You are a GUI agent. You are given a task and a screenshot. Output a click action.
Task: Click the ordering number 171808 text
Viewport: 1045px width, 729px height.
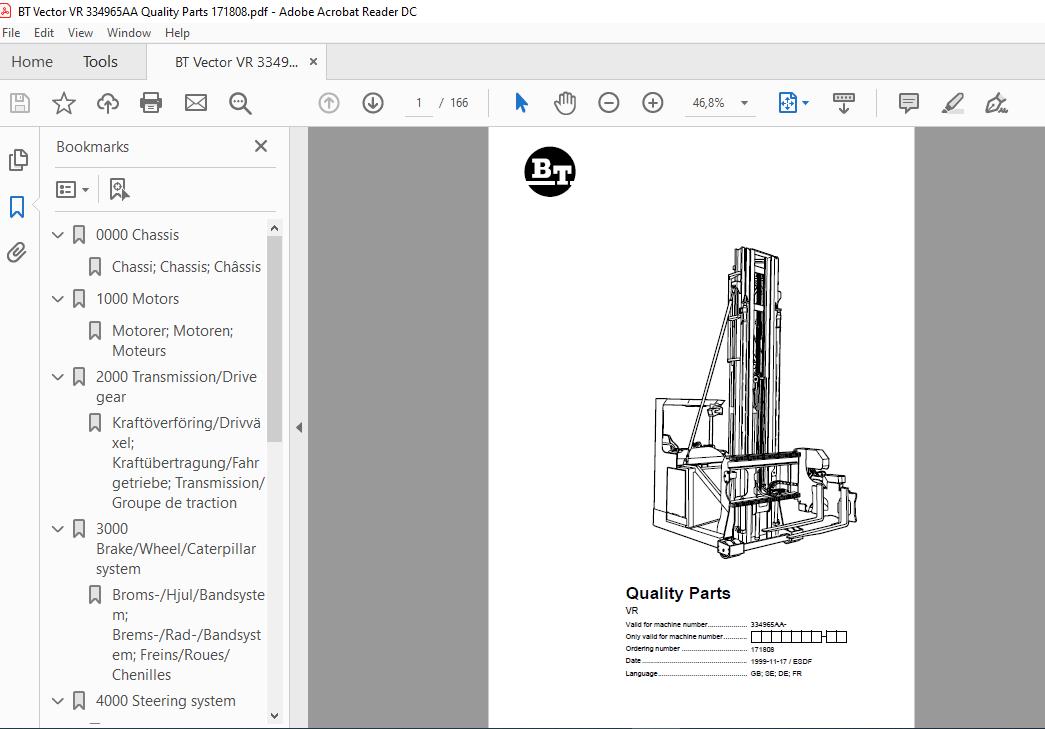point(762,649)
